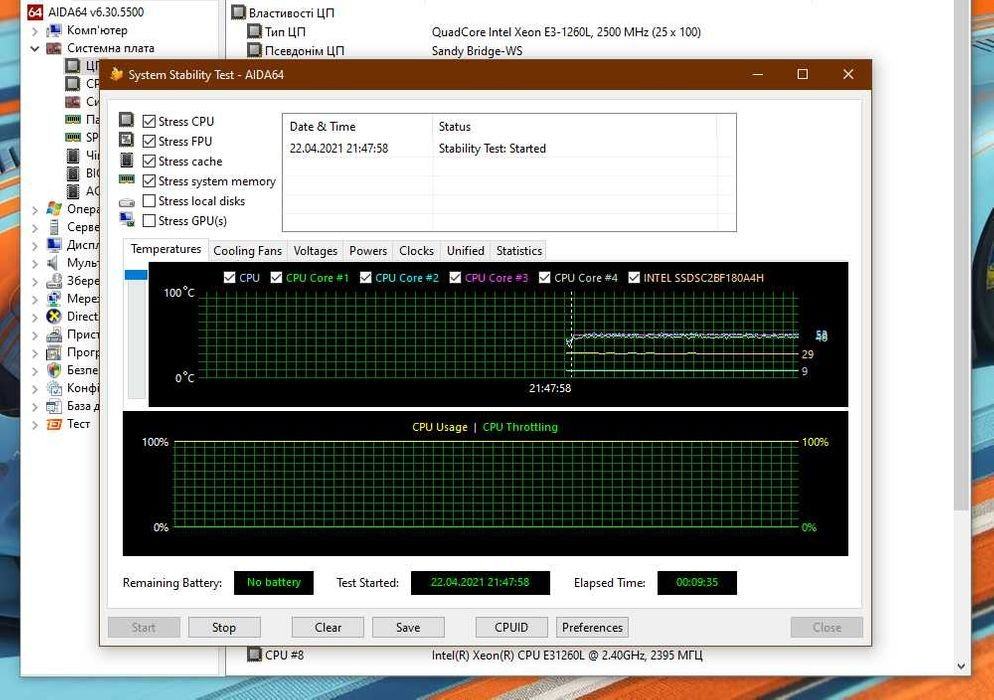Uncheck the Stress system memory checkbox
994x700 pixels.
click(149, 181)
